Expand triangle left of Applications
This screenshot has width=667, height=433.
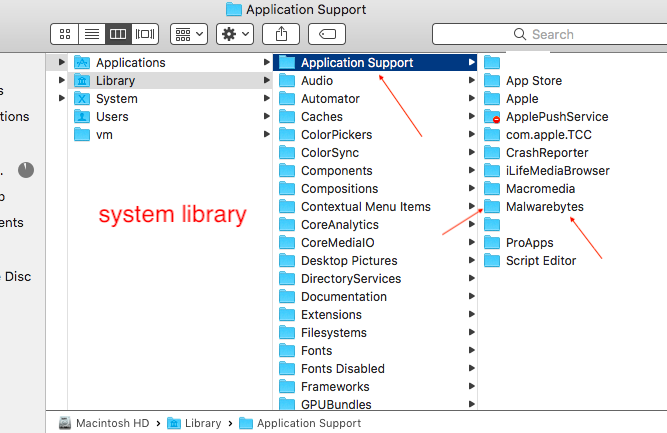[x=62, y=62]
